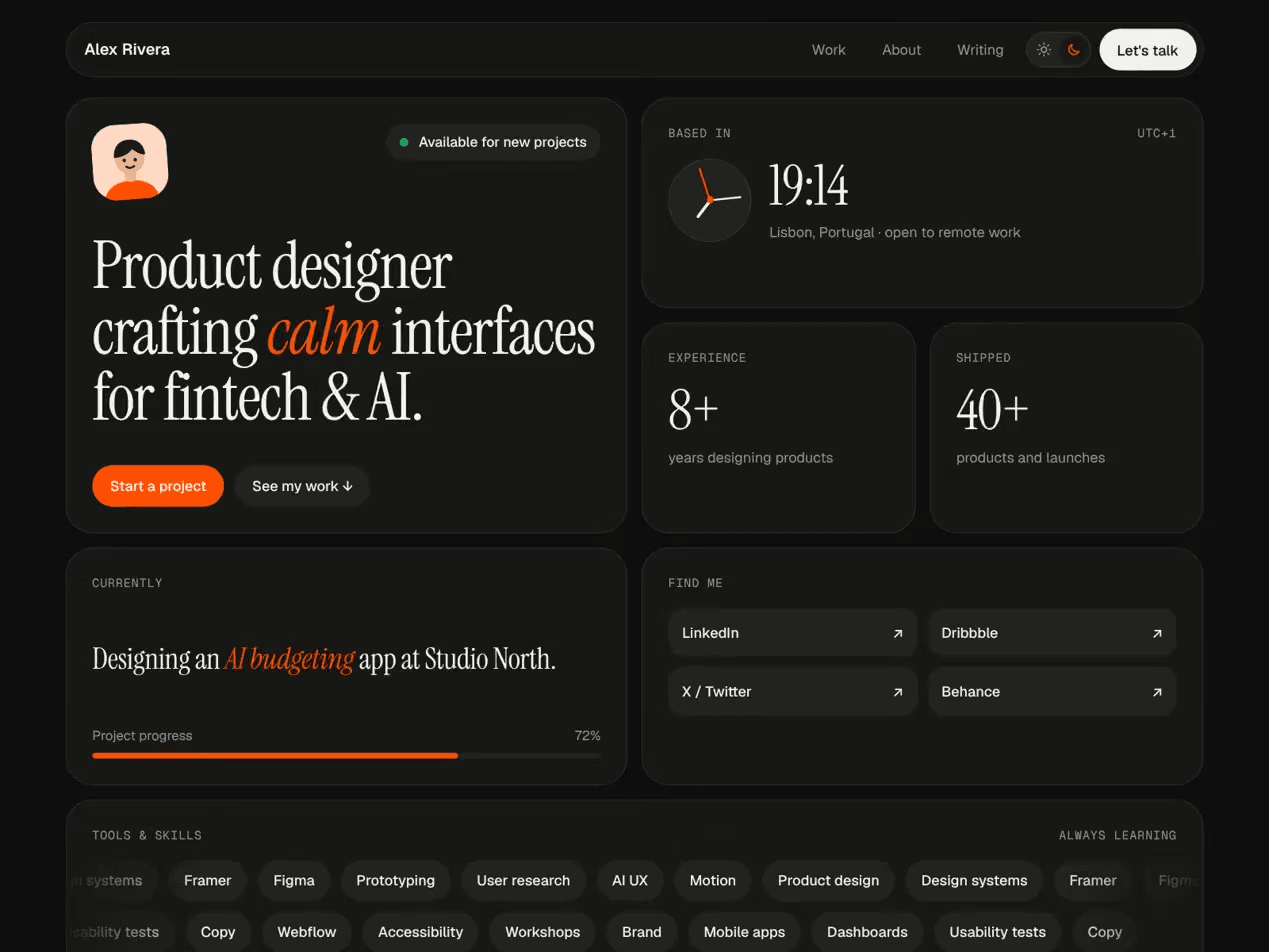Viewport: 1269px width, 952px height.
Task: Open X / Twitter arrow icon
Action: (898, 692)
